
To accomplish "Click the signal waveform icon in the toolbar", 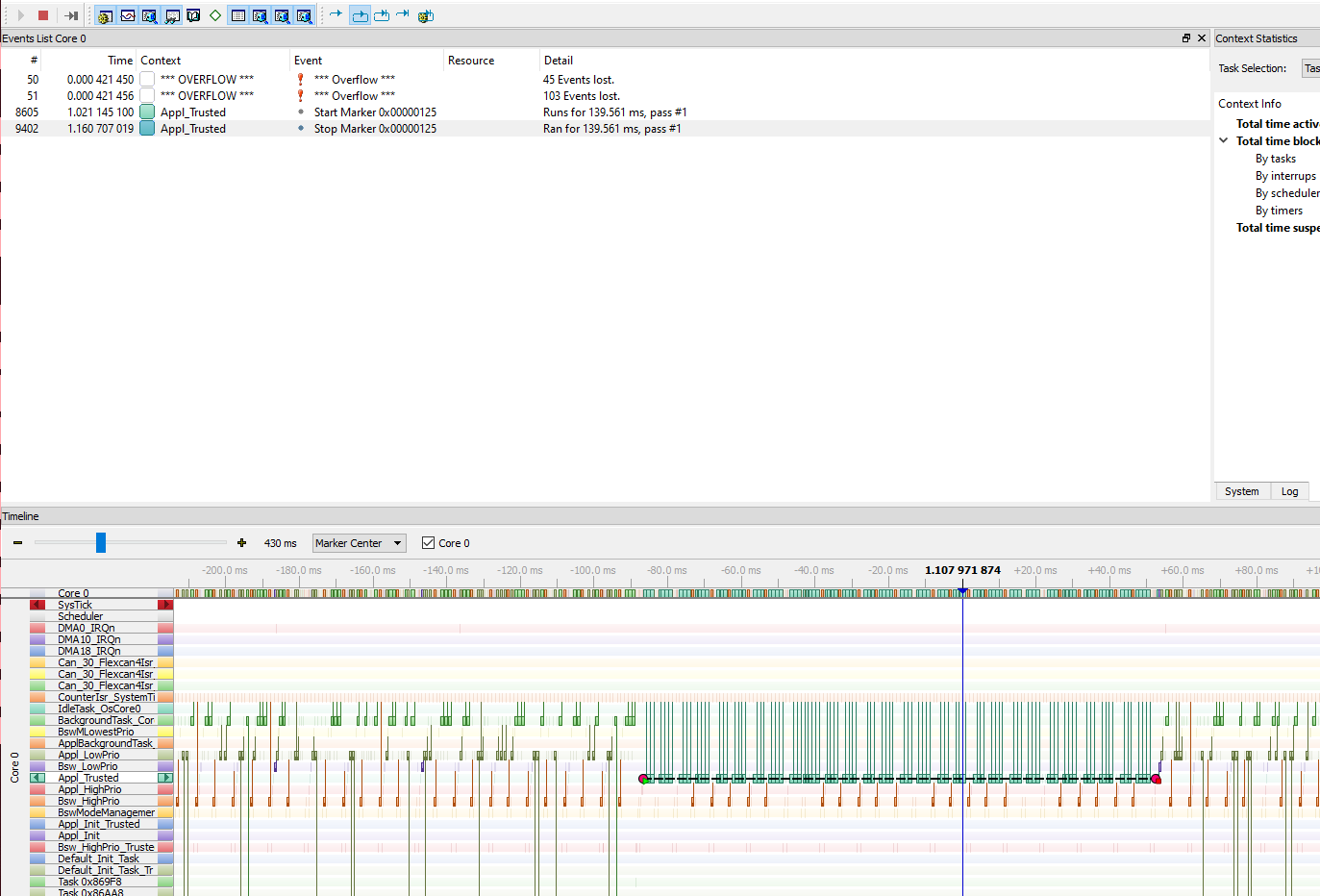I will click(x=127, y=15).
